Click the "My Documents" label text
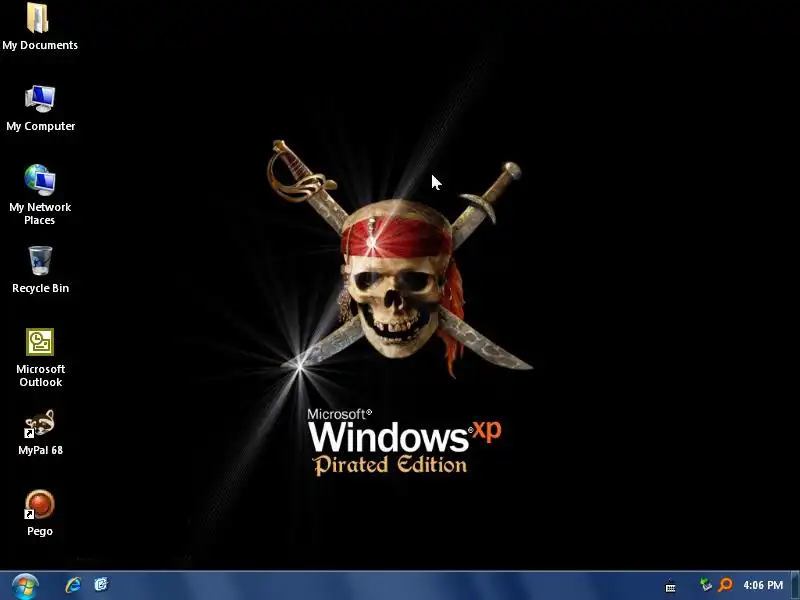 [40, 45]
